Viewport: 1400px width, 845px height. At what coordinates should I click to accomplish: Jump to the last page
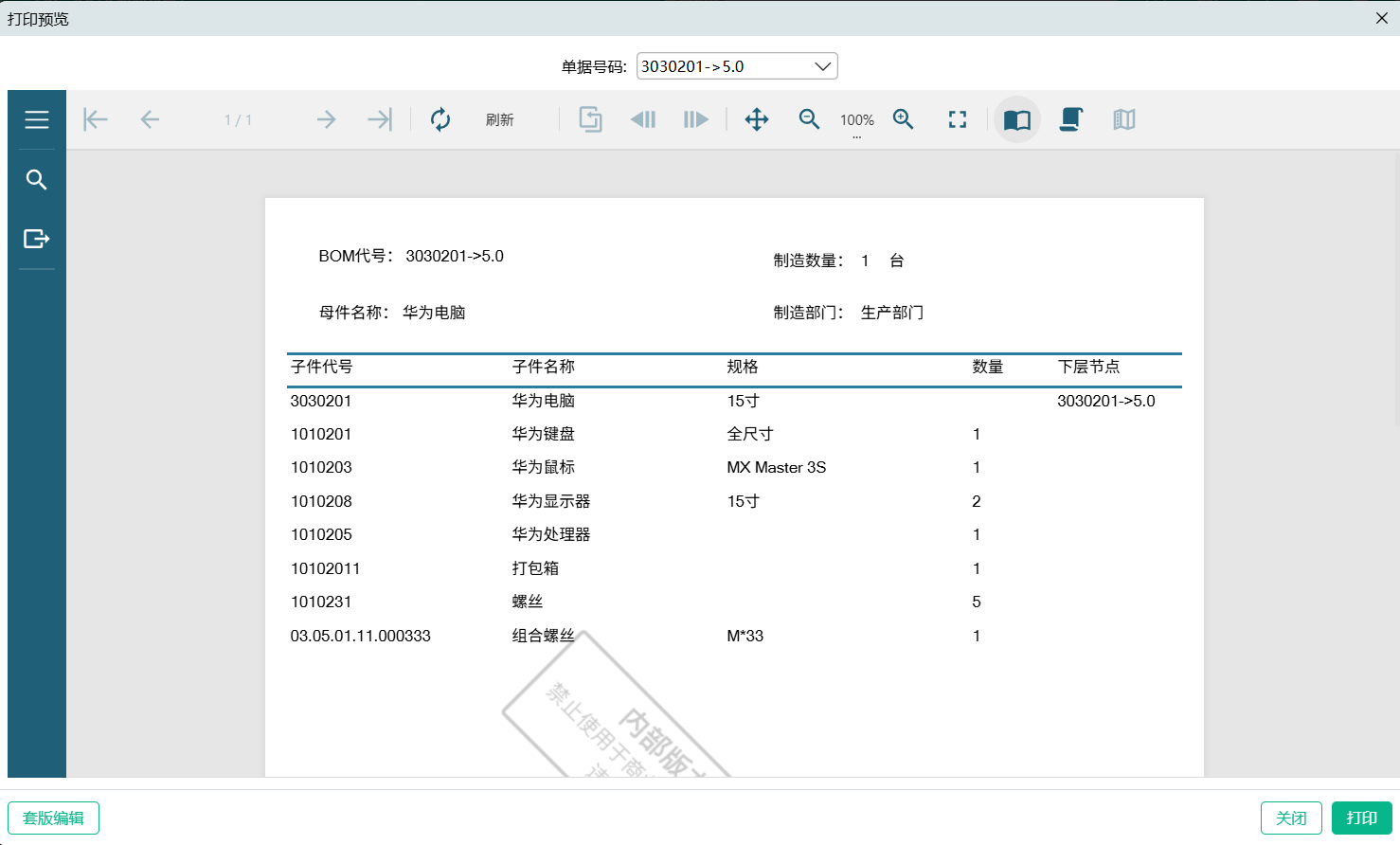coord(380,119)
